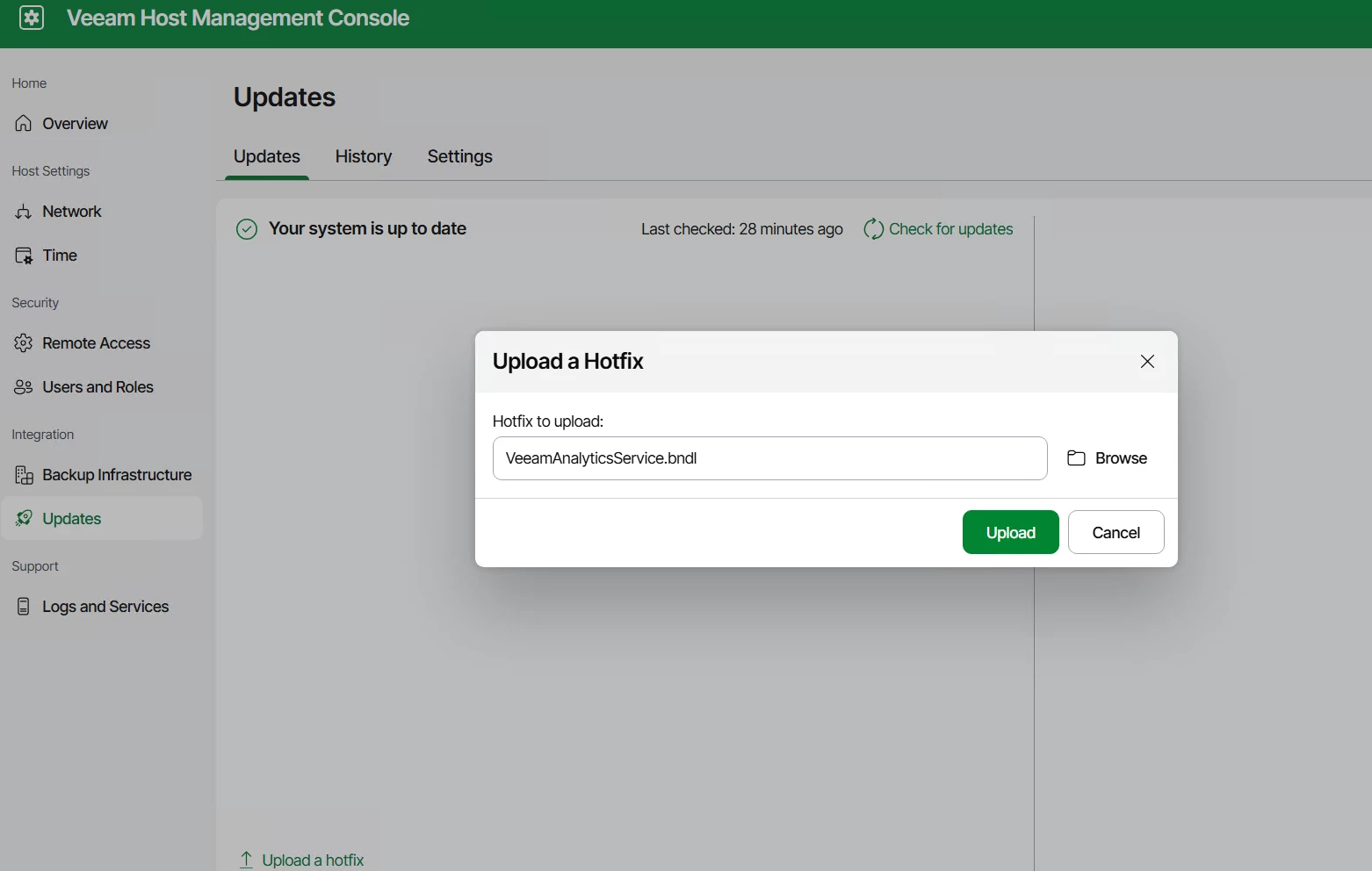Click the Logs and Services icon
This screenshot has height=871, width=1372.
tap(24, 607)
